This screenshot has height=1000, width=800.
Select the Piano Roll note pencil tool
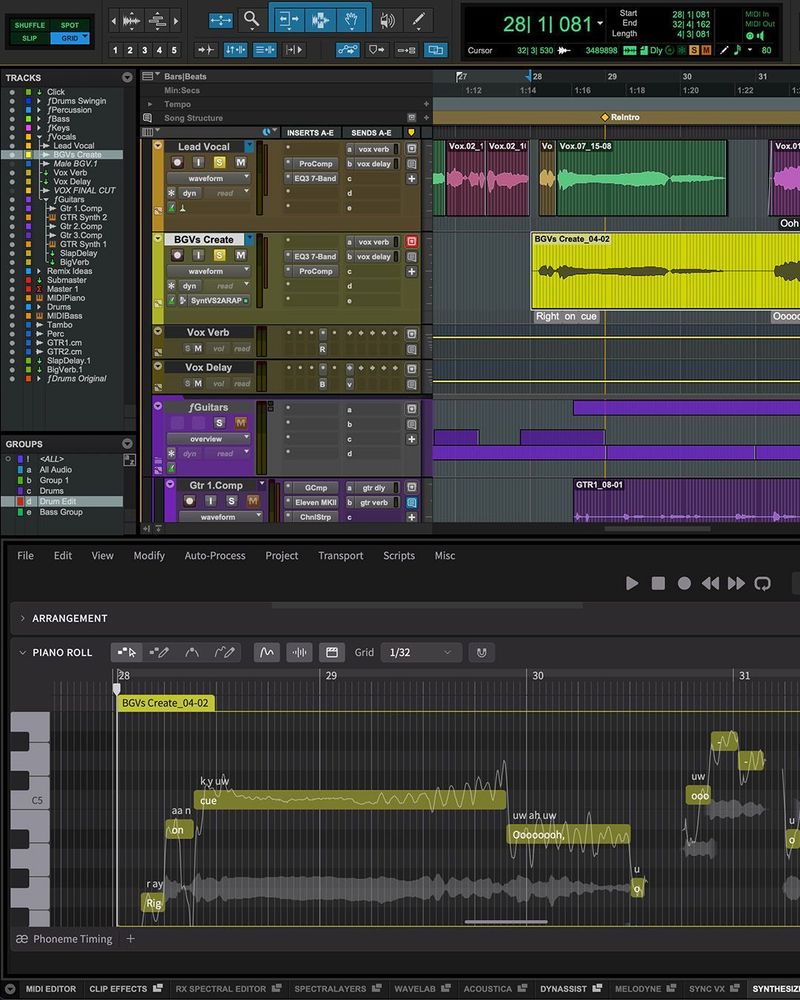coord(158,652)
